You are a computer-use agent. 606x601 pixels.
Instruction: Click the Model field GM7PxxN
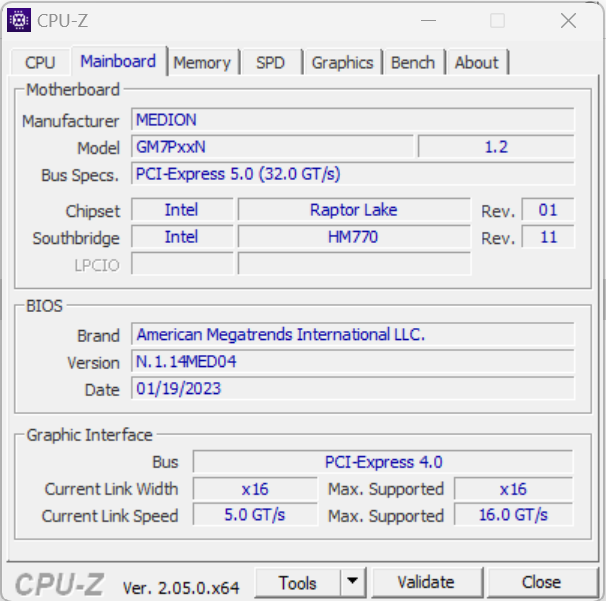tap(272, 147)
